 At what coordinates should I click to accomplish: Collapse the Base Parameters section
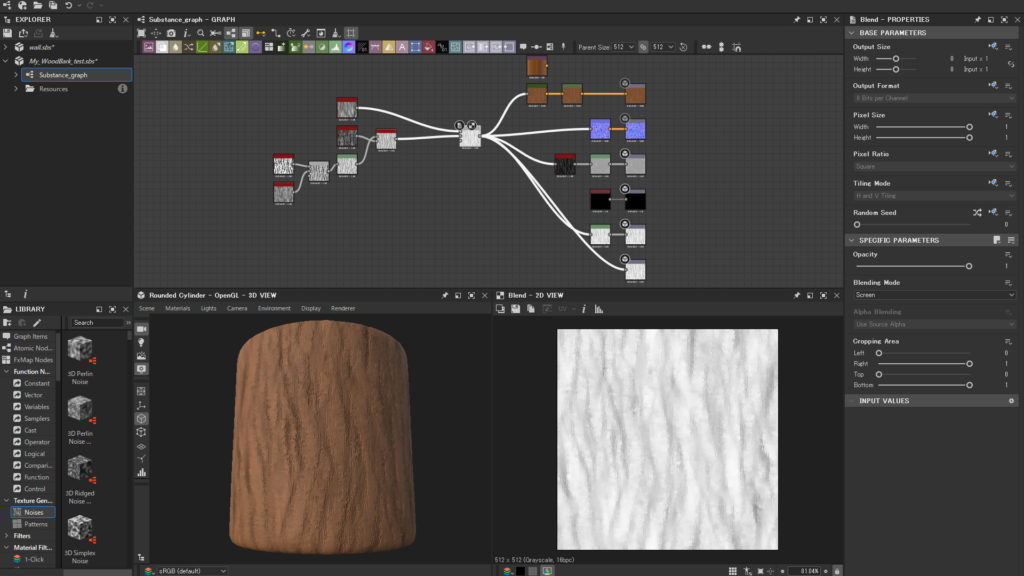[852, 33]
